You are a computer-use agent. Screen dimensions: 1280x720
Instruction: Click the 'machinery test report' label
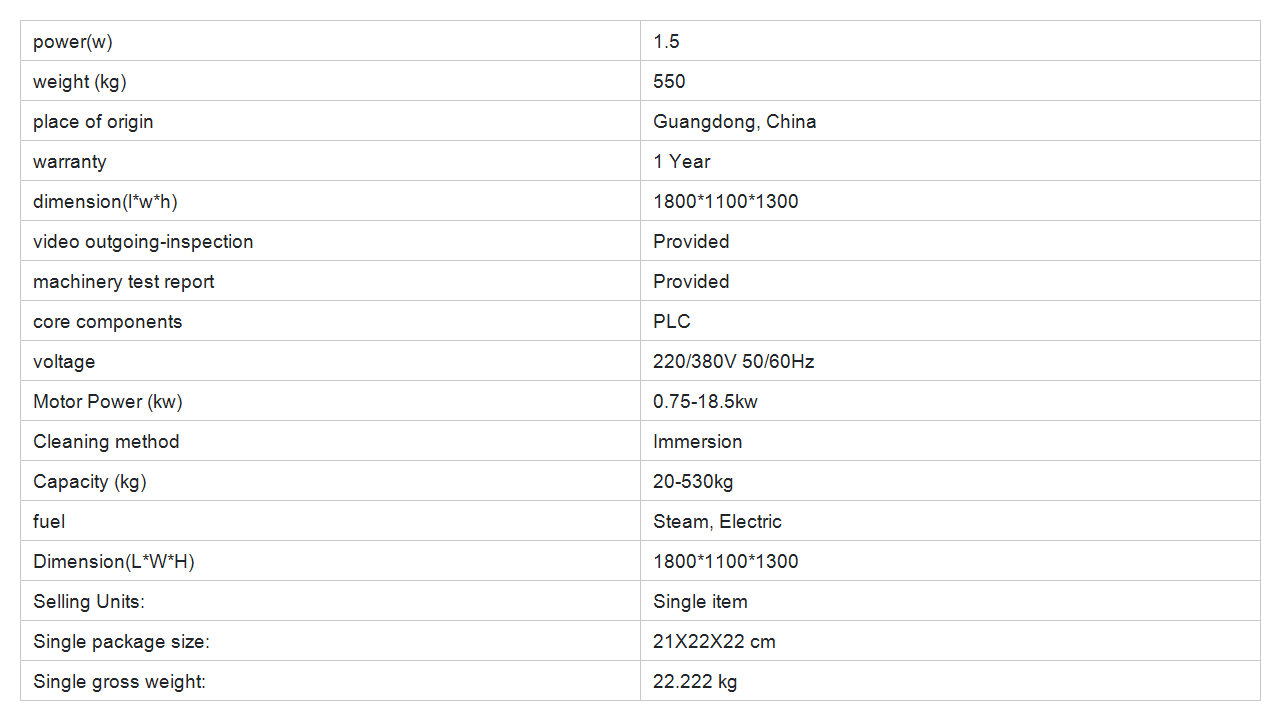click(124, 281)
